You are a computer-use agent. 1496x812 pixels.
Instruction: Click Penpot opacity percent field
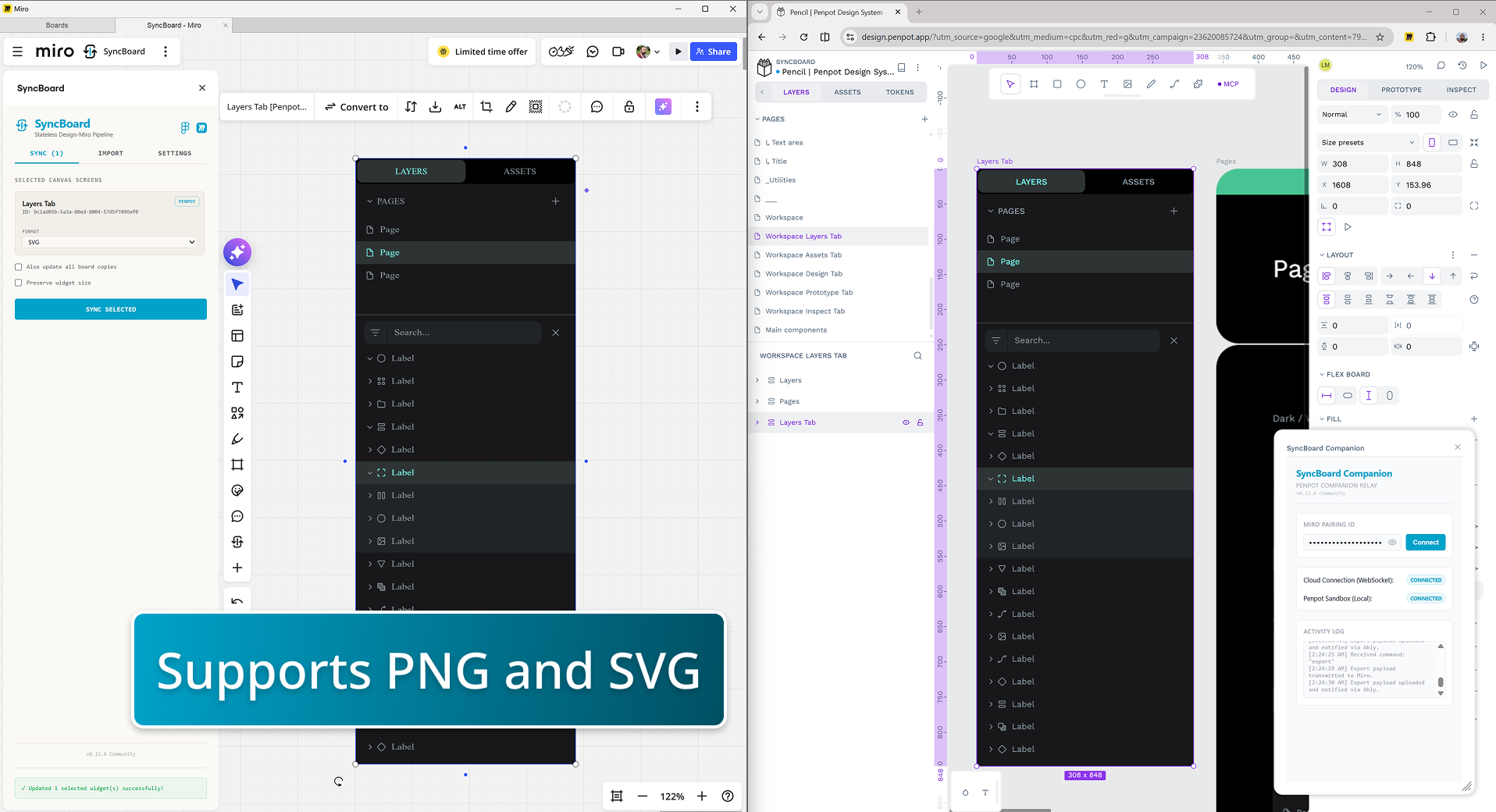pos(1416,115)
